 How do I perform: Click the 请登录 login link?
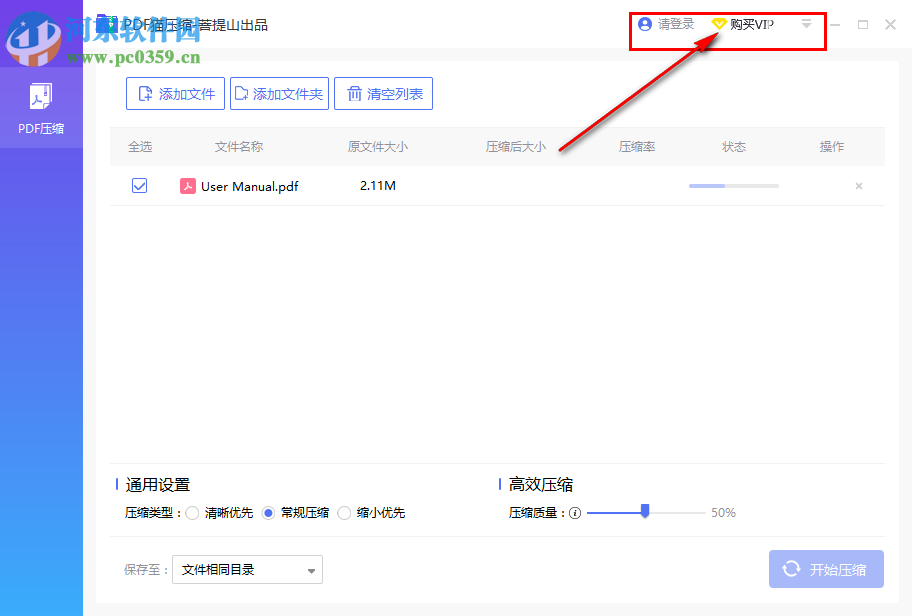676,24
